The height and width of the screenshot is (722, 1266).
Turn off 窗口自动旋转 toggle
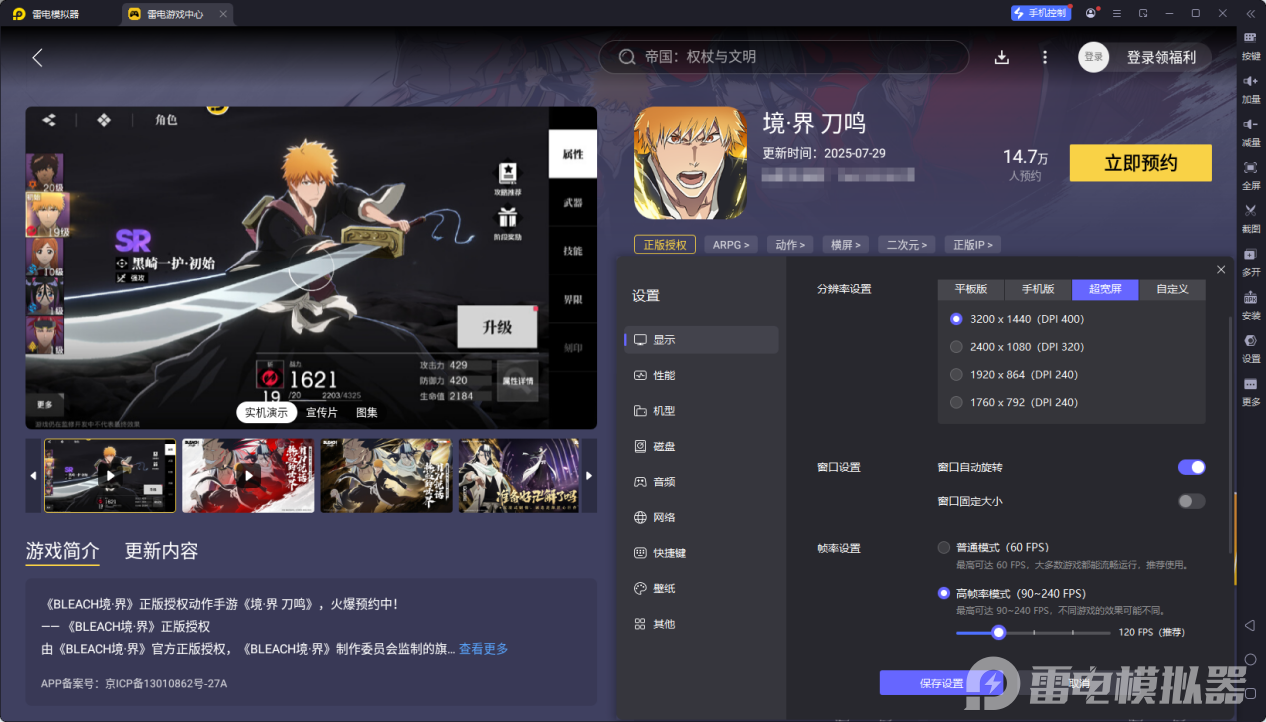tap(1191, 467)
